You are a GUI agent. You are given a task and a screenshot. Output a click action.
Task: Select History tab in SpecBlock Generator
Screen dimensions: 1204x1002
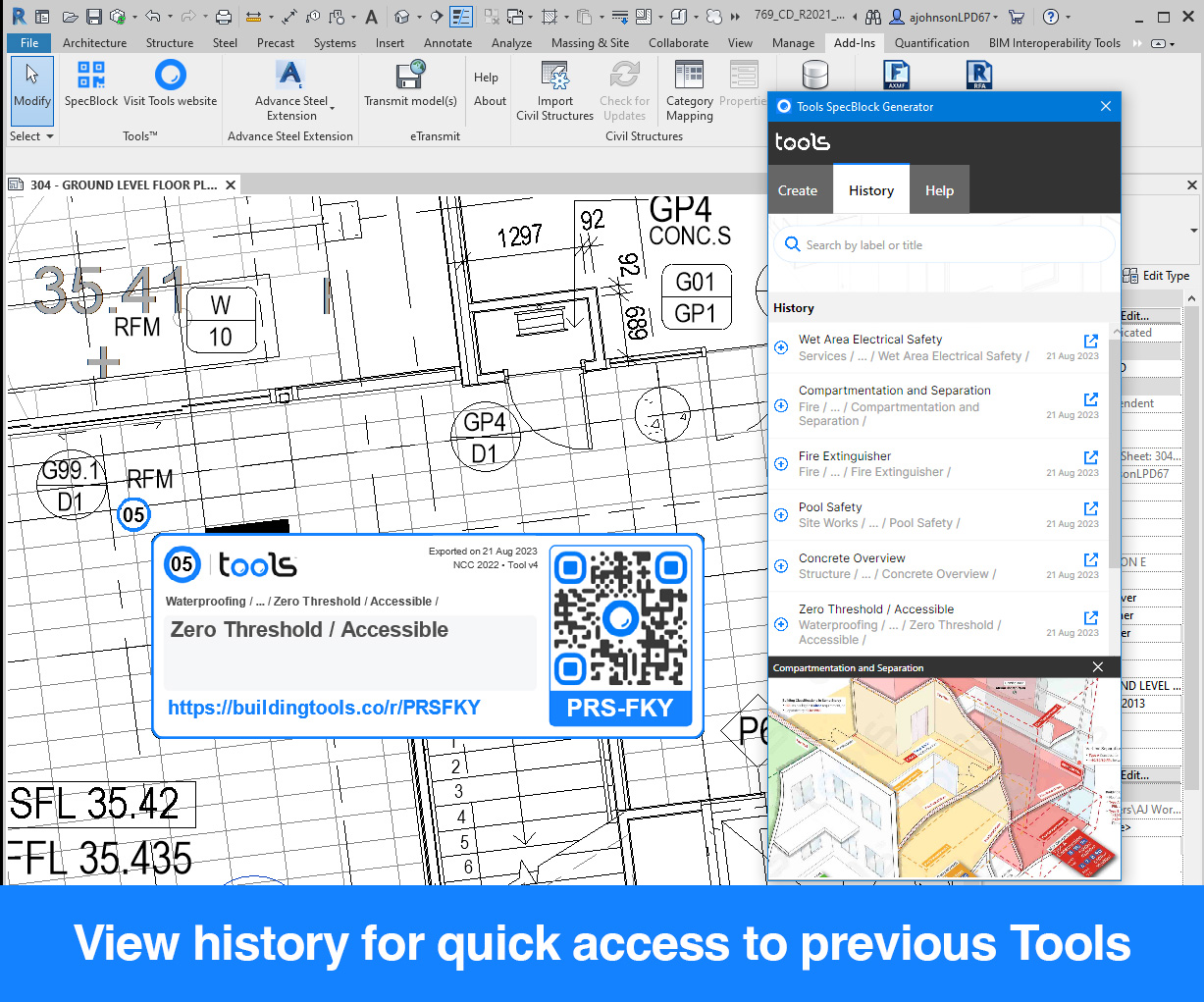click(871, 189)
